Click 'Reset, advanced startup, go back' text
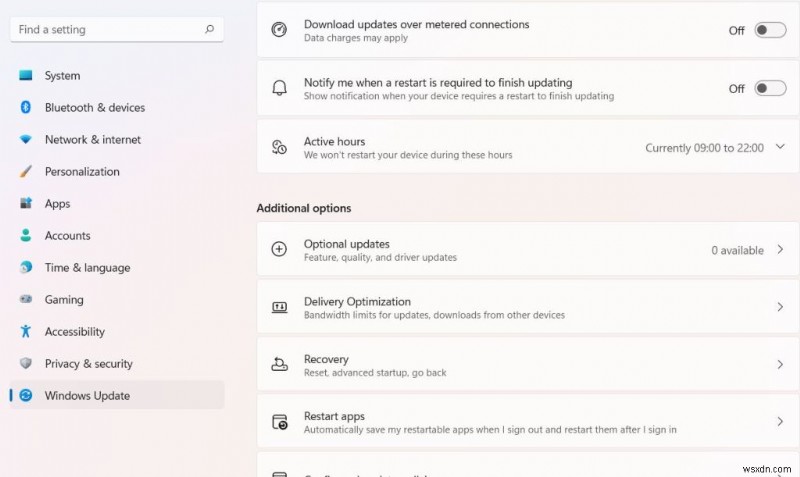800x477 pixels. (375, 372)
